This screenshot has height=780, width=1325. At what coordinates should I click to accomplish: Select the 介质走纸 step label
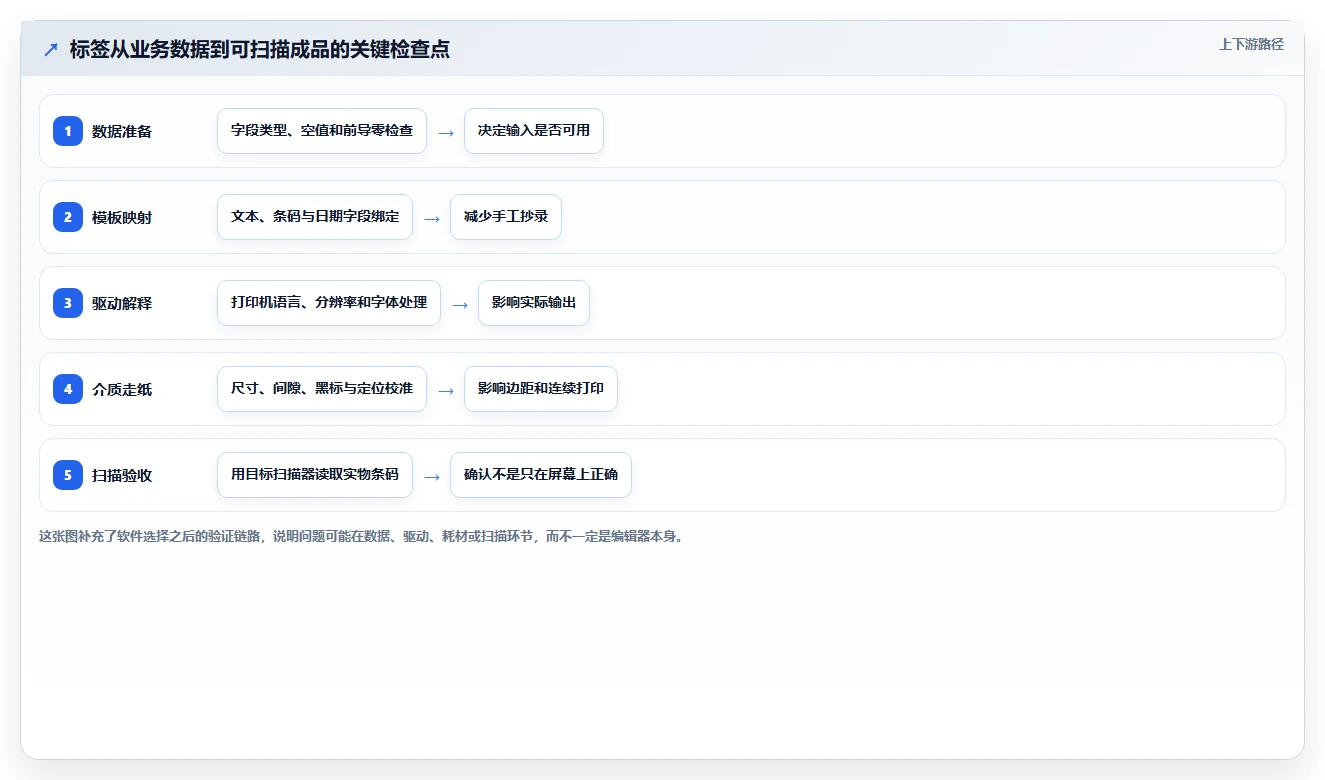(122, 389)
